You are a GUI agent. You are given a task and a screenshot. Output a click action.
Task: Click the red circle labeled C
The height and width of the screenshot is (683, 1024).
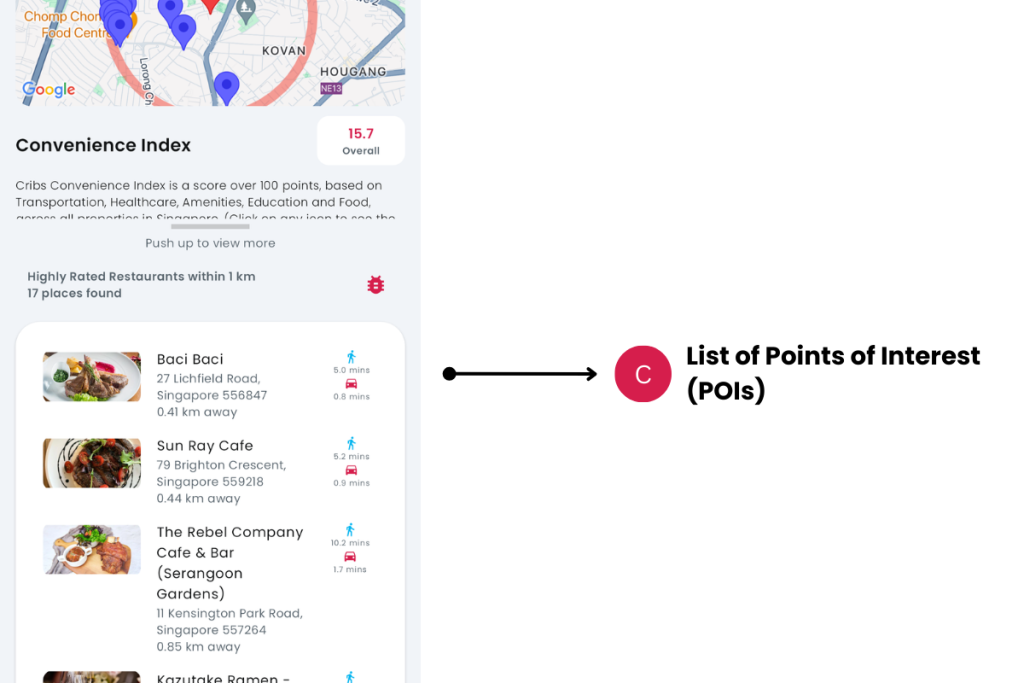643,374
